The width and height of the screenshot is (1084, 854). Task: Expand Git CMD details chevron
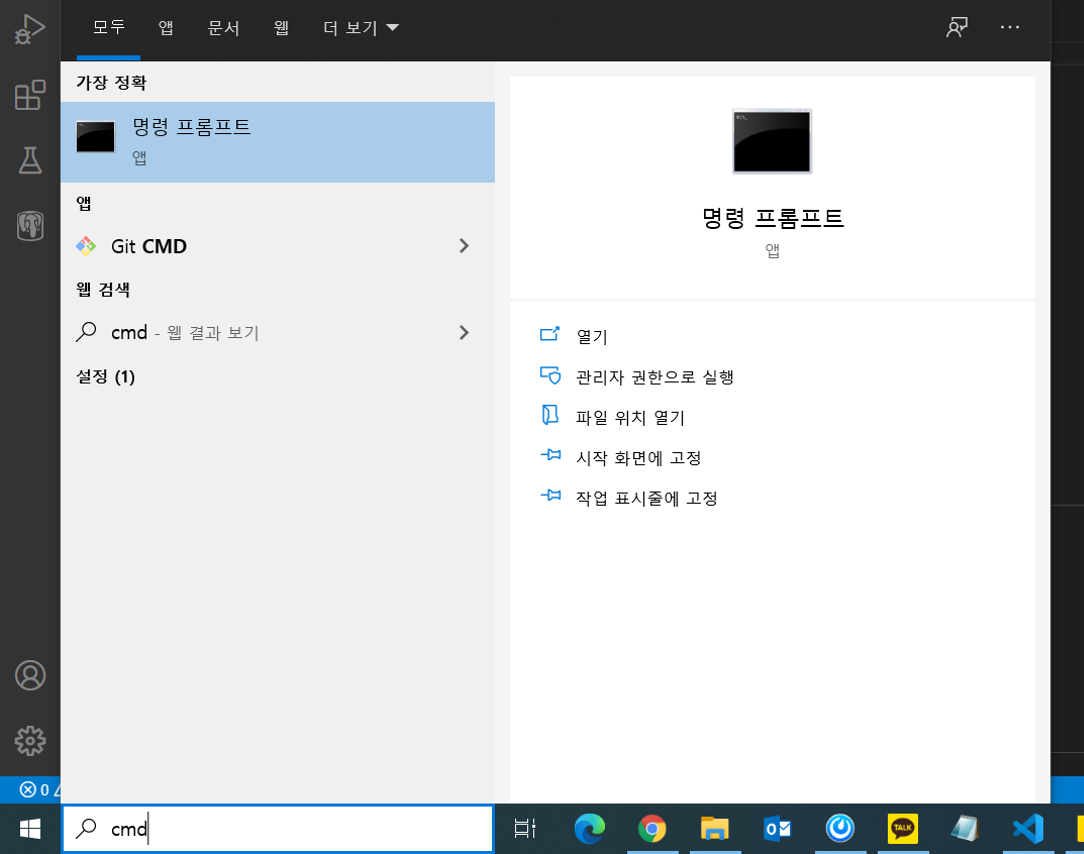coord(464,246)
